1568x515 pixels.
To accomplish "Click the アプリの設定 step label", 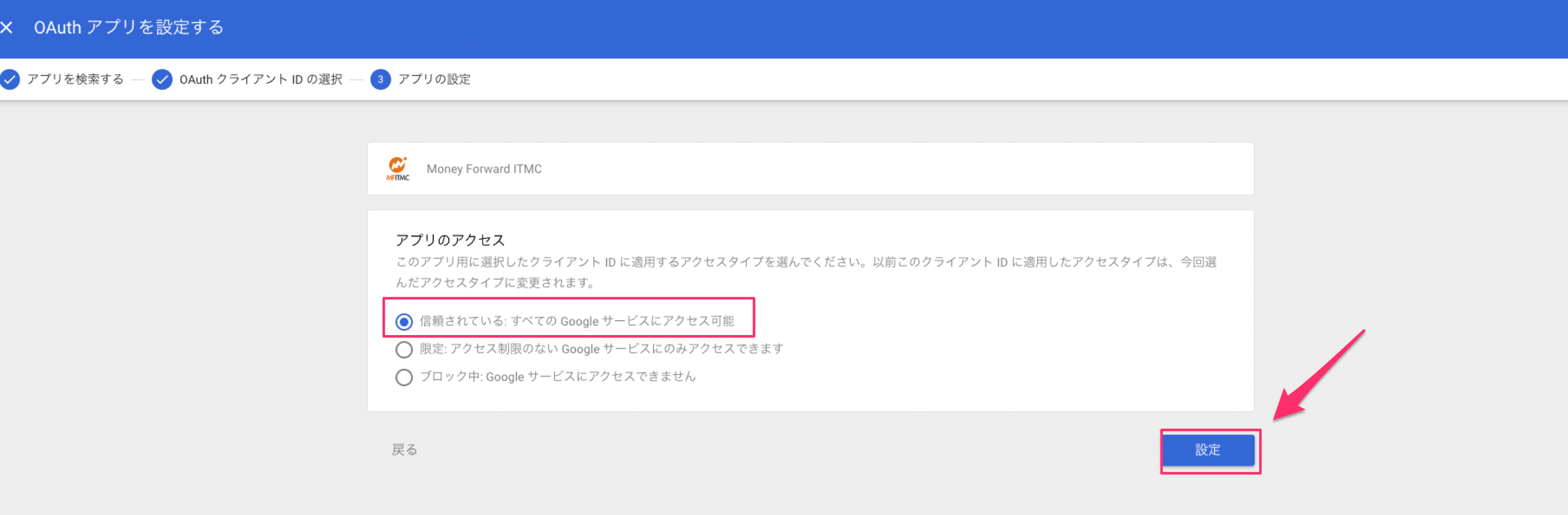I will (x=434, y=79).
